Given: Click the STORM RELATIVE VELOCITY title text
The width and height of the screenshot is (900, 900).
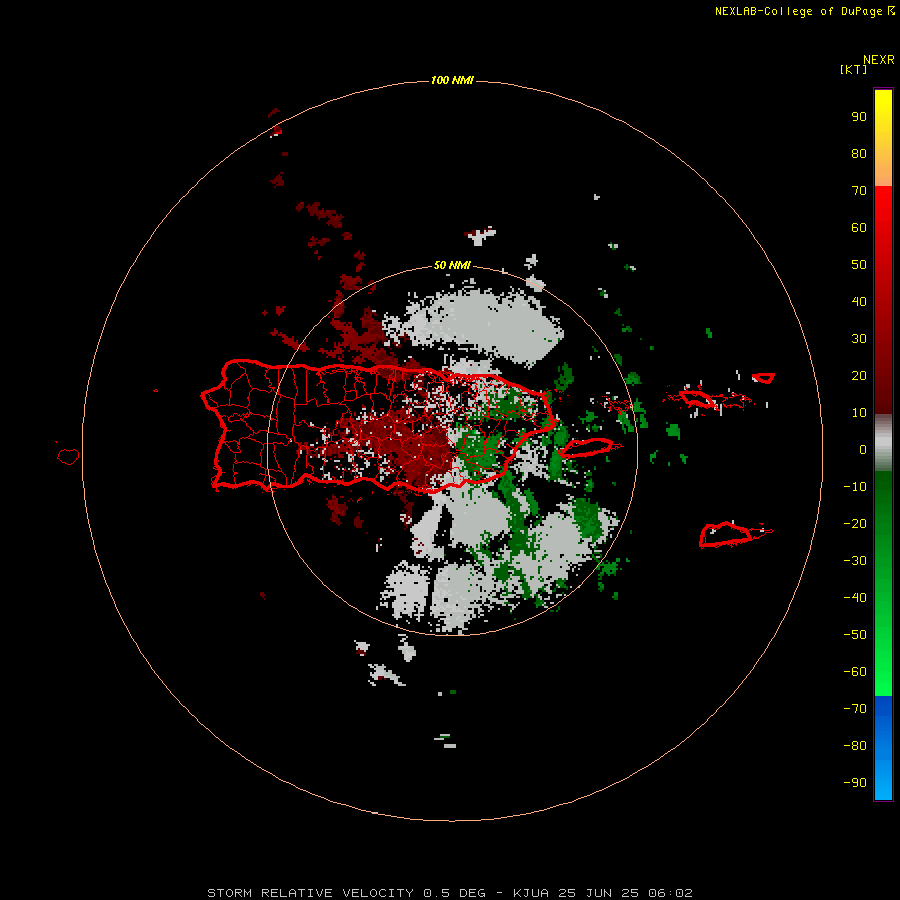Looking at the screenshot, I should 311,893.
